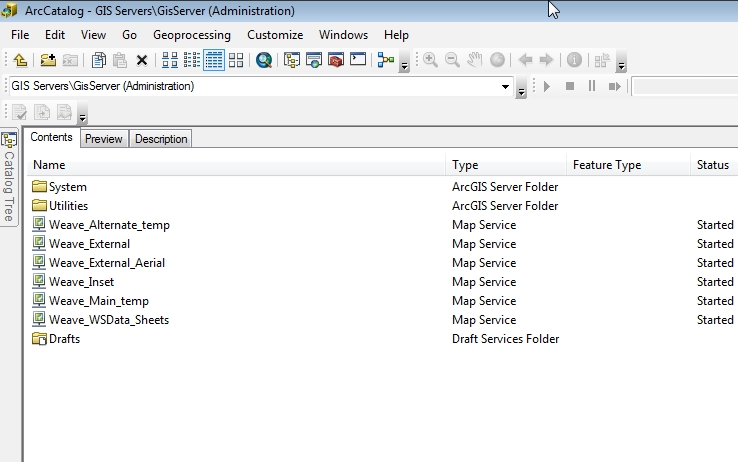Open location dropdown arrow
738x462 pixels.
point(505,87)
